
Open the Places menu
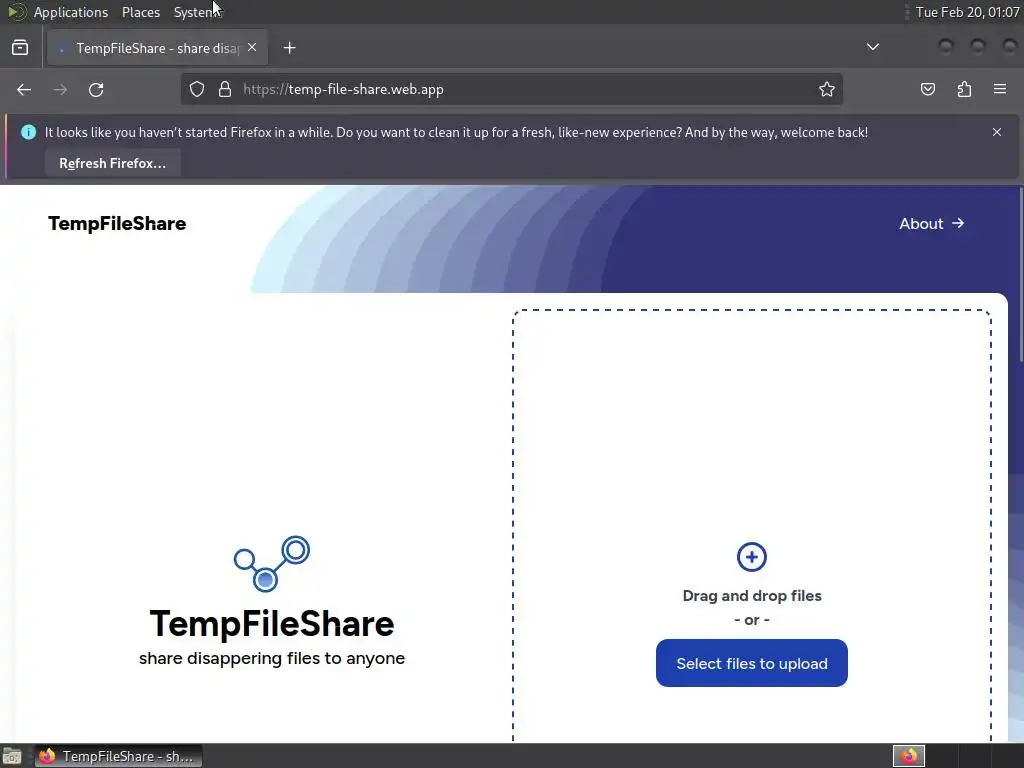tap(140, 12)
